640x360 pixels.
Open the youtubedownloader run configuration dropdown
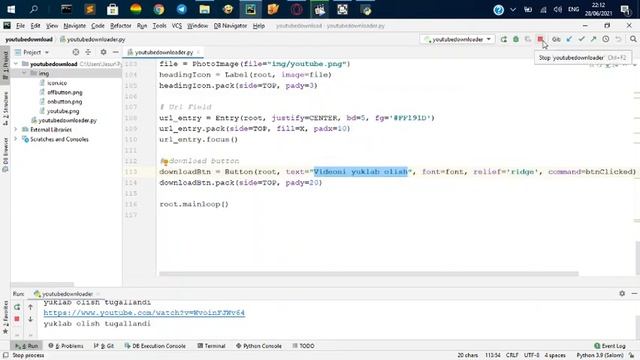tap(458, 39)
